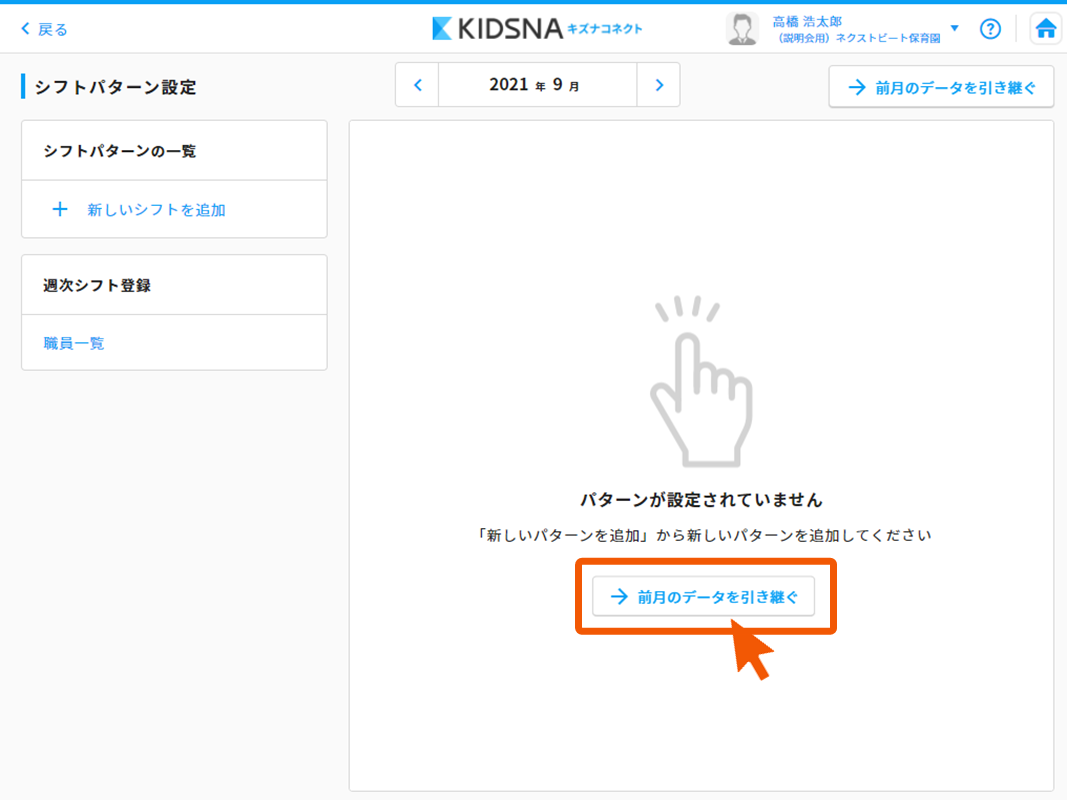Click the 週次シフト登録 panel header
1067x800 pixels.
[x=97, y=285]
